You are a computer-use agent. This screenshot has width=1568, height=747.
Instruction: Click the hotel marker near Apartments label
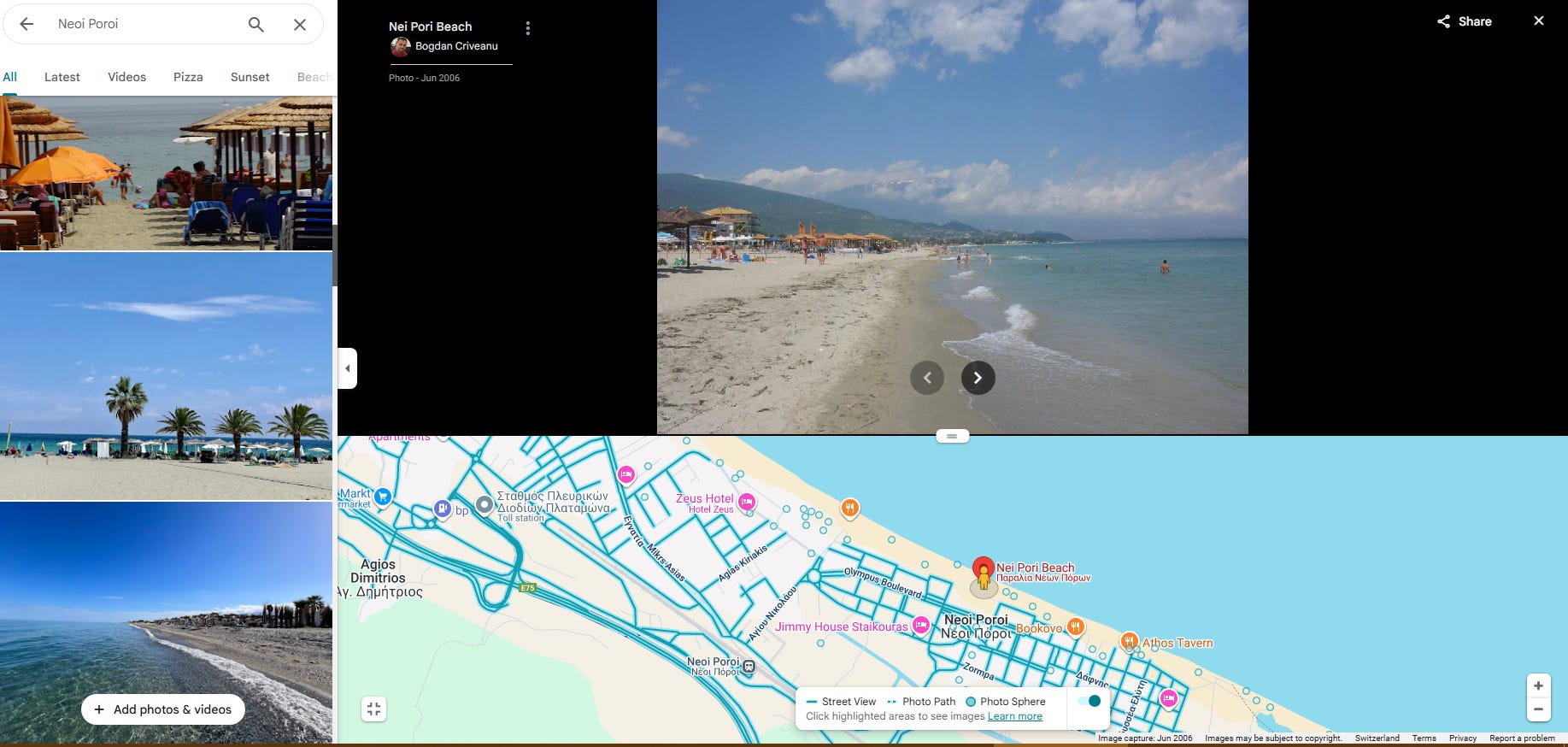(x=626, y=474)
